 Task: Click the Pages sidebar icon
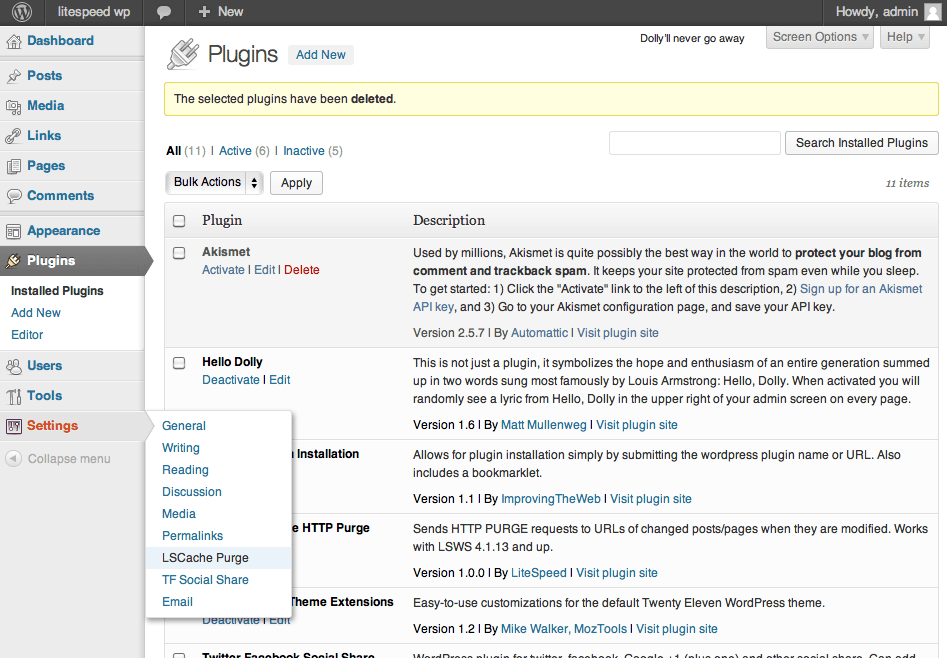[13, 166]
